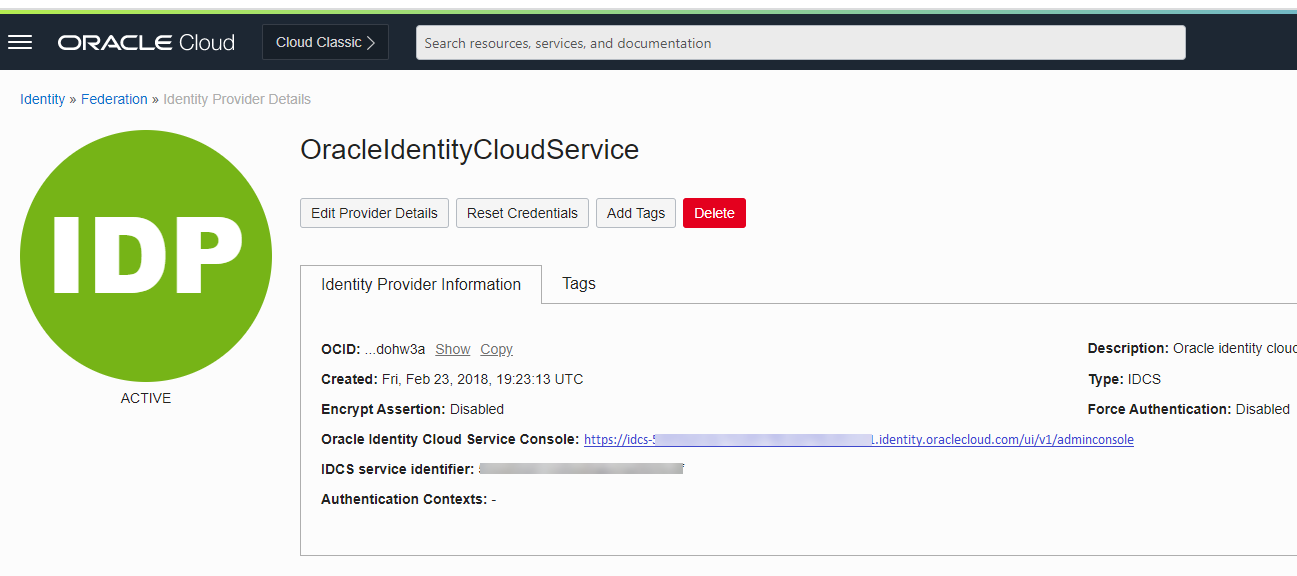Click the Add Tags button
The width and height of the screenshot is (1297, 576).
click(x=636, y=213)
